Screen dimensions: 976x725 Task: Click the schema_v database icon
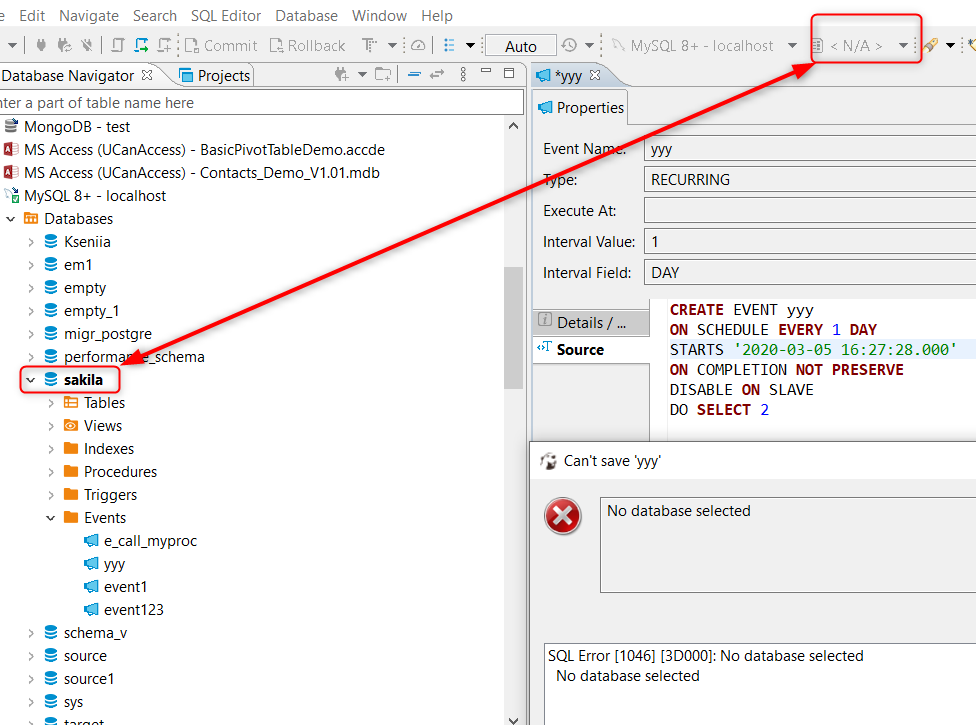(51, 633)
